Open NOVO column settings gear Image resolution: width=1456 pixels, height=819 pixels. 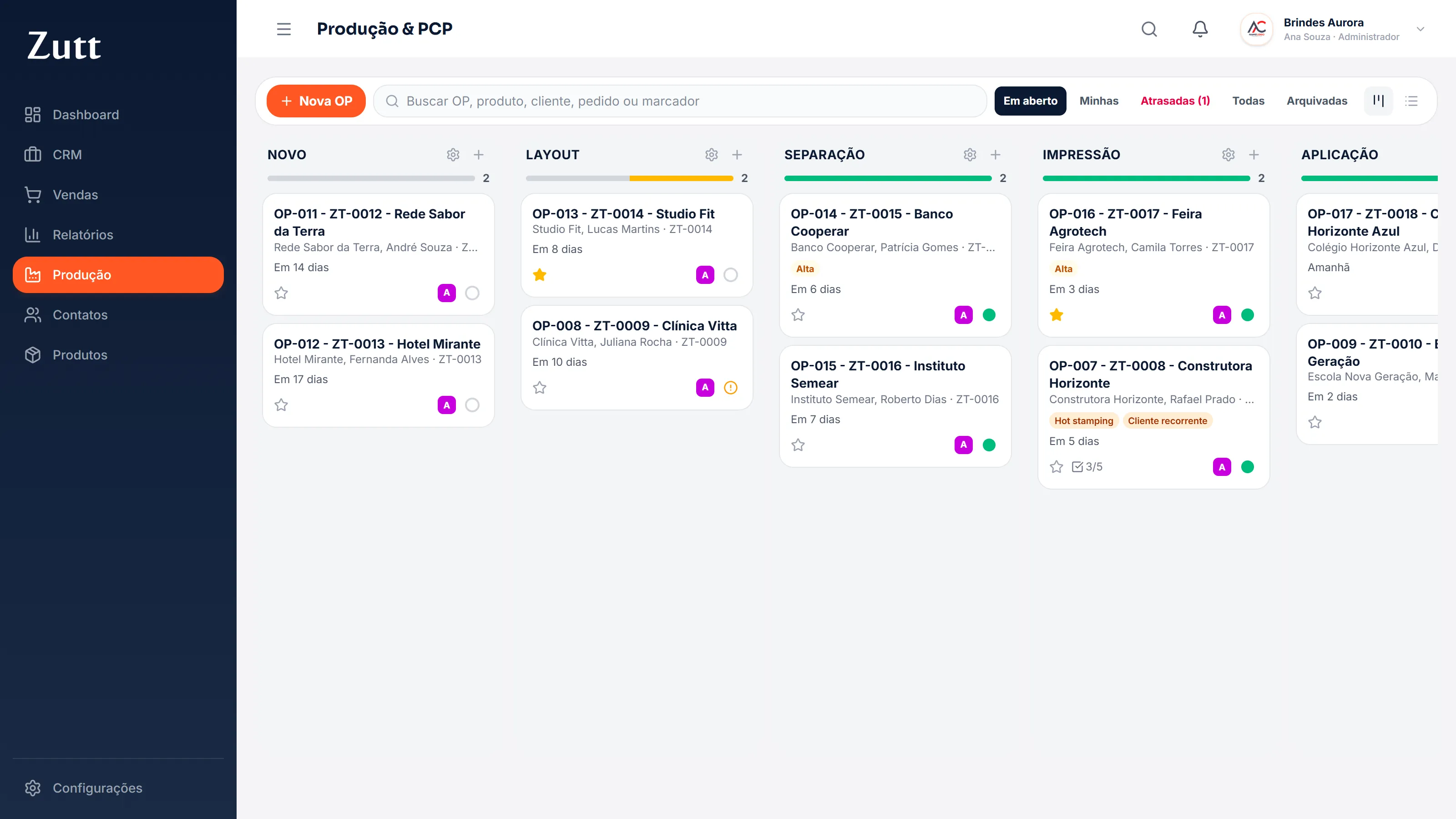[453, 154]
